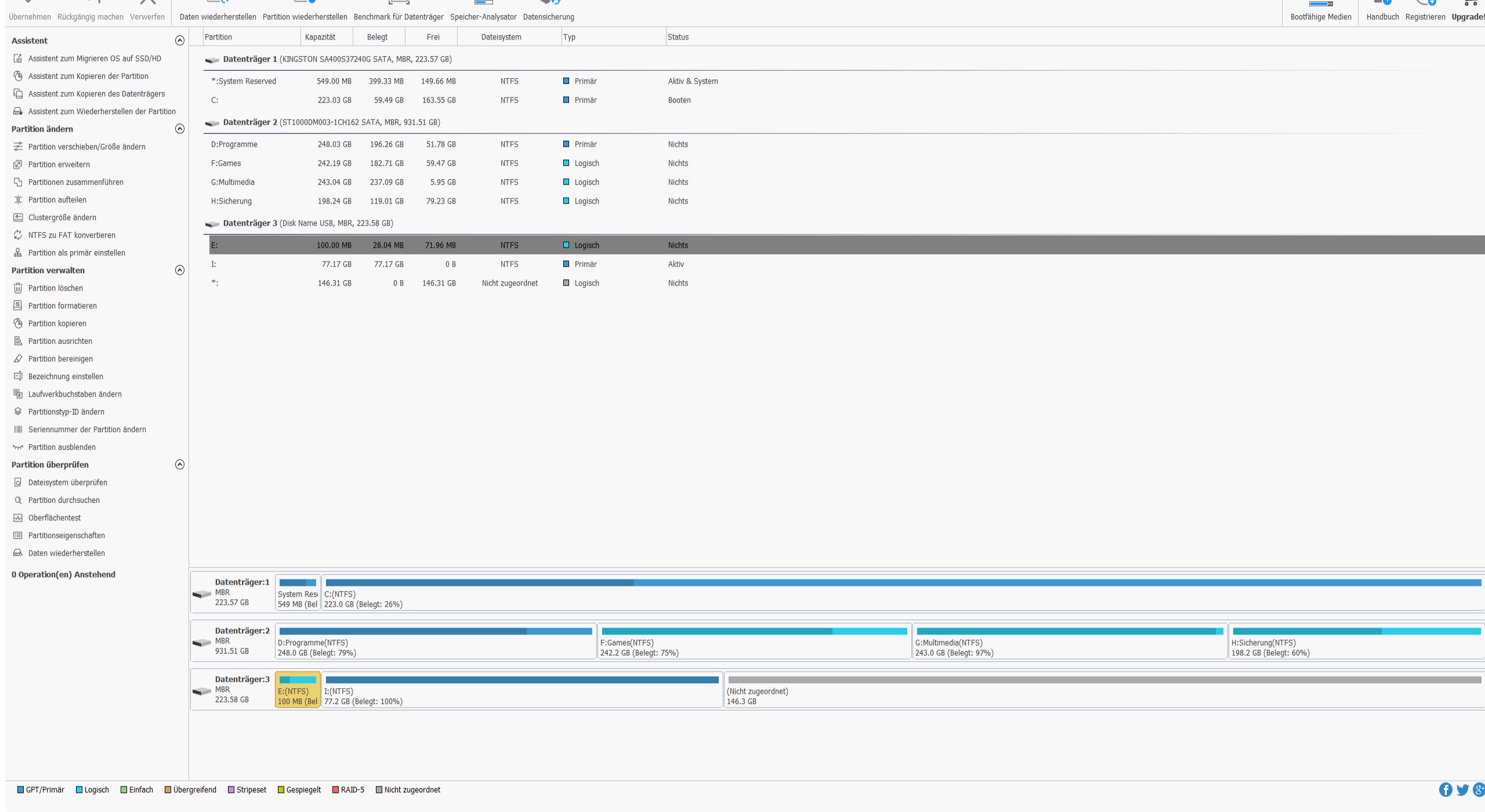This screenshot has height=812, width=1485.
Task: Select the unallocated 146.3 GB block on Datenträger 3
Action: pyautogui.click(x=1102, y=691)
